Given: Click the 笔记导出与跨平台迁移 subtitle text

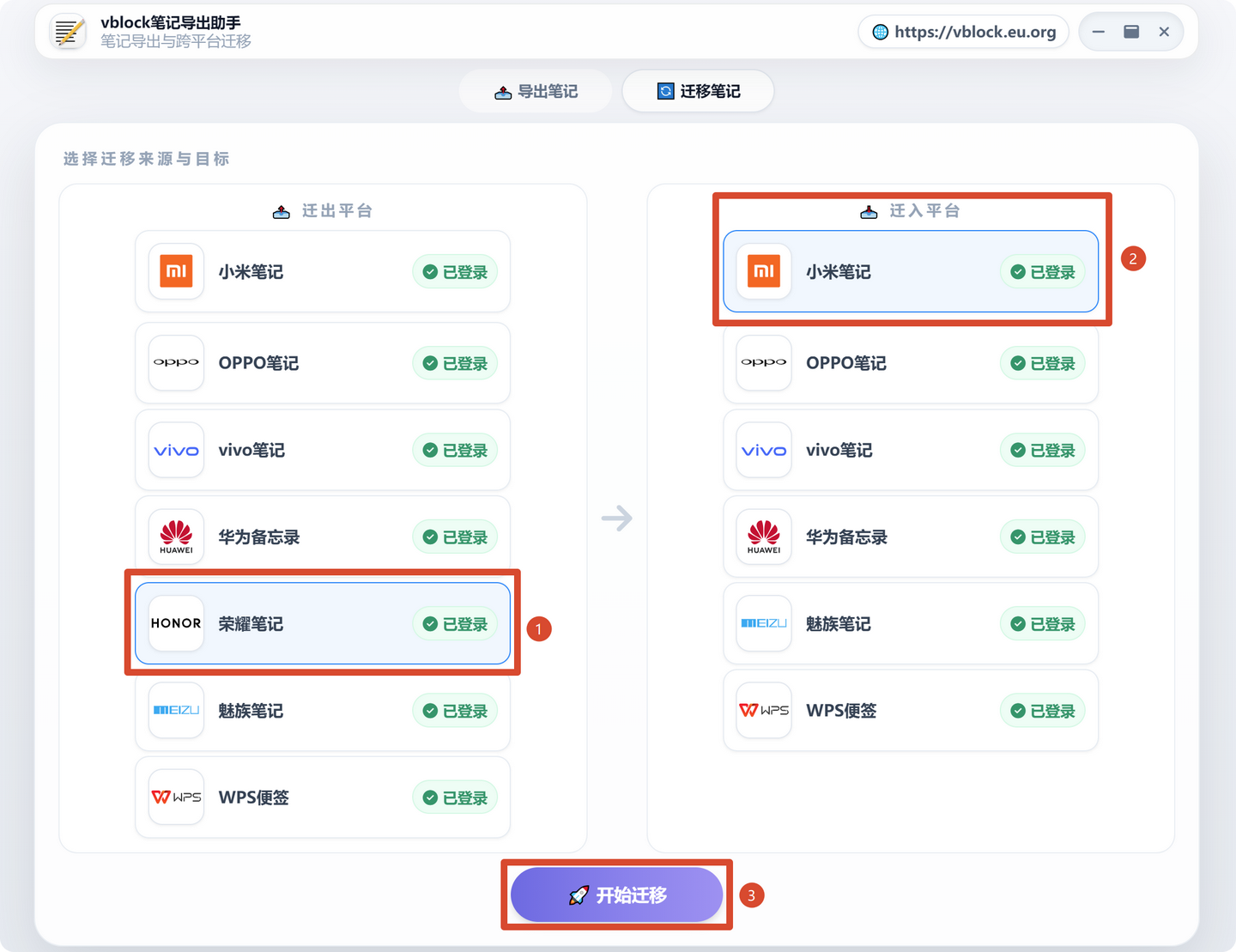Looking at the screenshot, I should pos(176,41).
